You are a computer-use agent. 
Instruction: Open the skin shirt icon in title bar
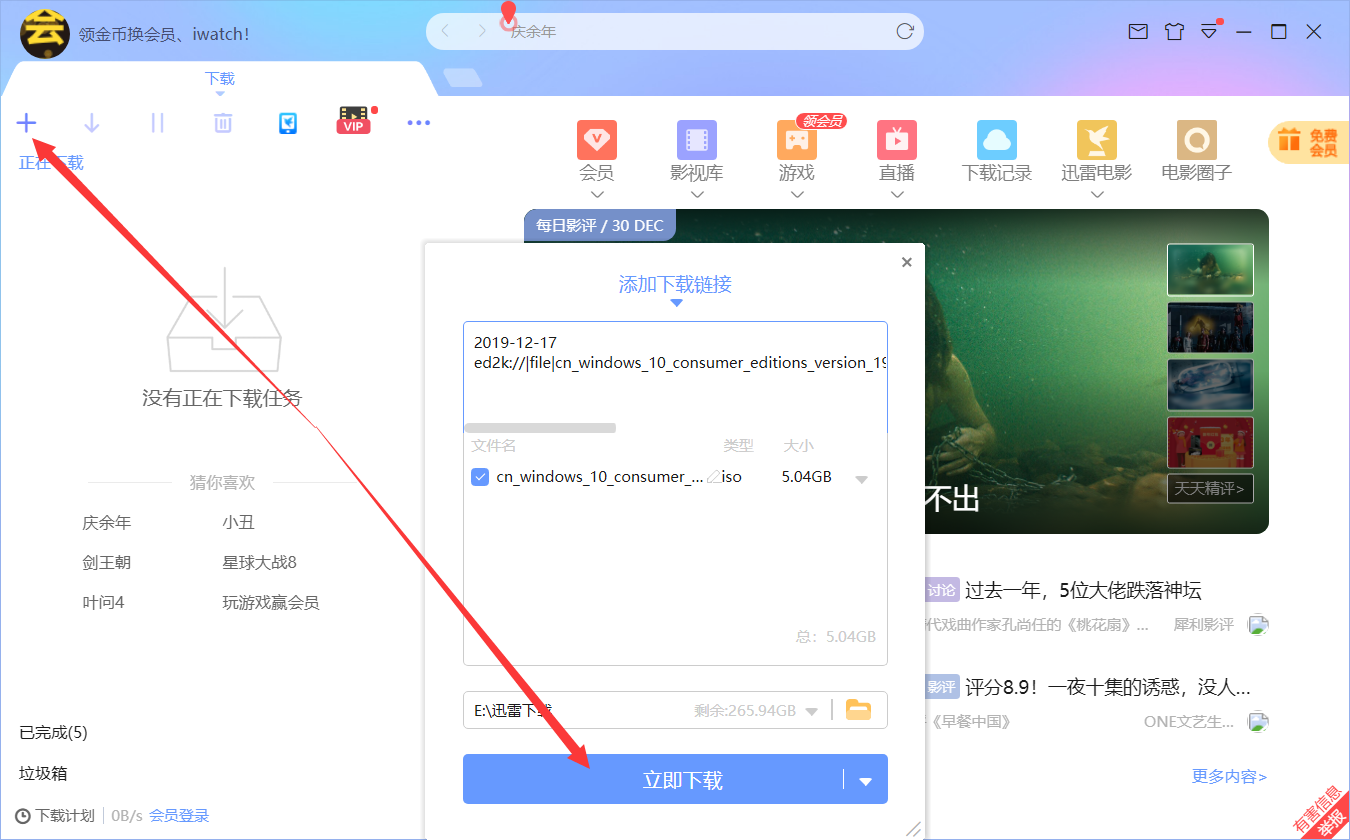1174,32
